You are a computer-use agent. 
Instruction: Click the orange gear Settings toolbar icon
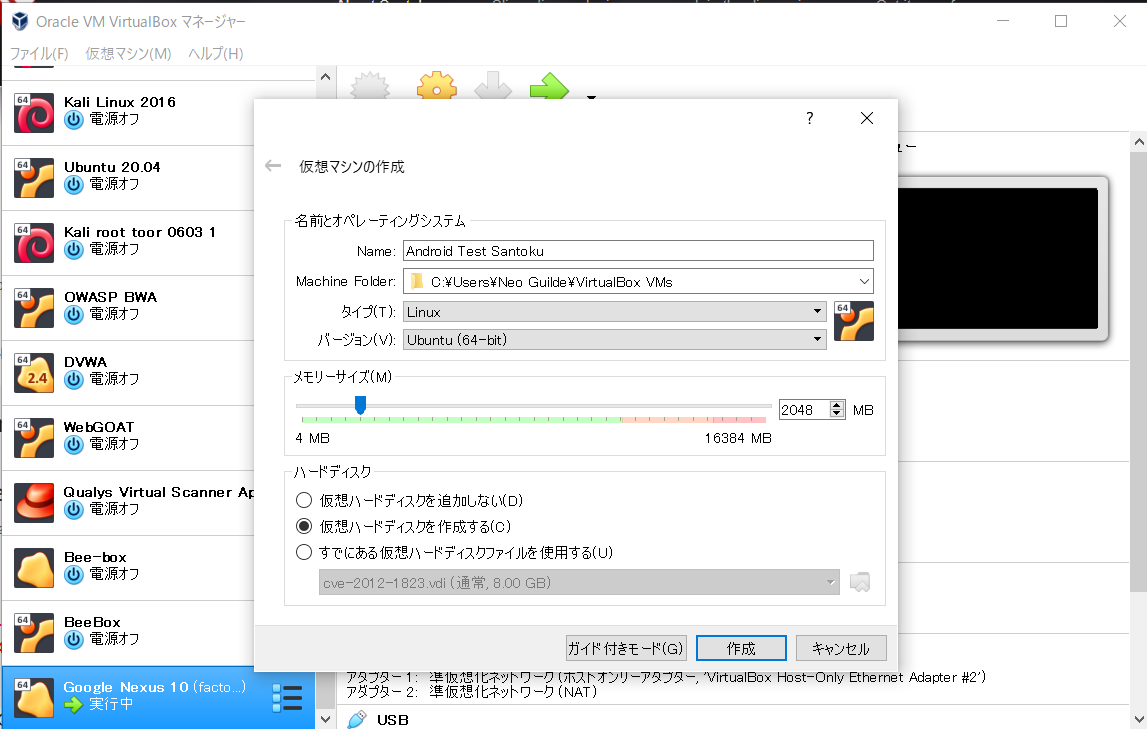pyautogui.click(x=437, y=86)
